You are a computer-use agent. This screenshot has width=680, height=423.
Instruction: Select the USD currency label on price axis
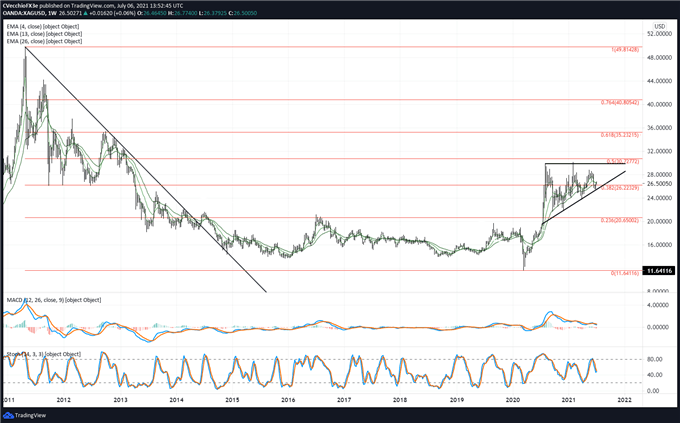660,26
